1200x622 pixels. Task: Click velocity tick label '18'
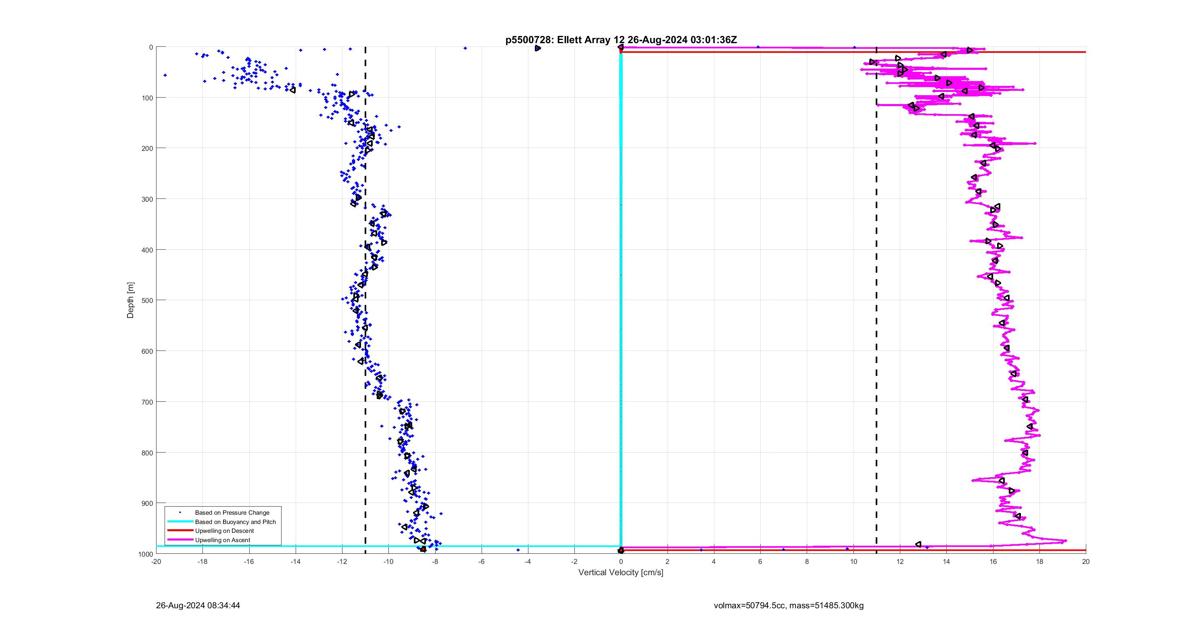1039,562
